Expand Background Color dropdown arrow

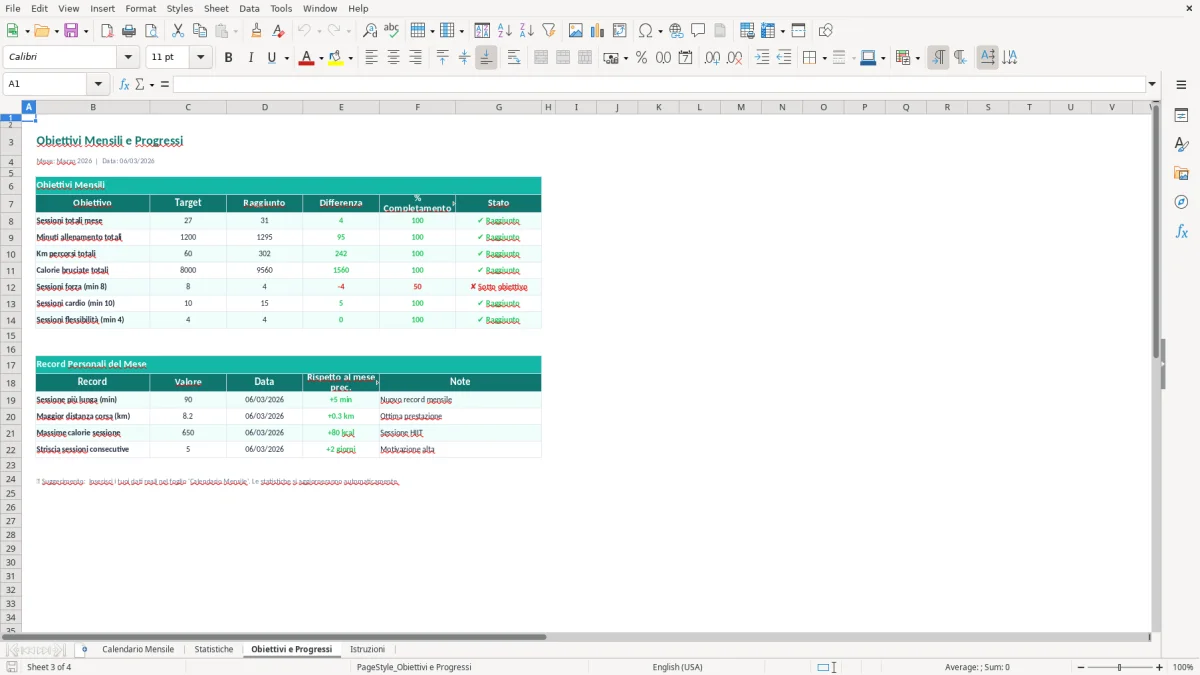click(x=350, y=58)
